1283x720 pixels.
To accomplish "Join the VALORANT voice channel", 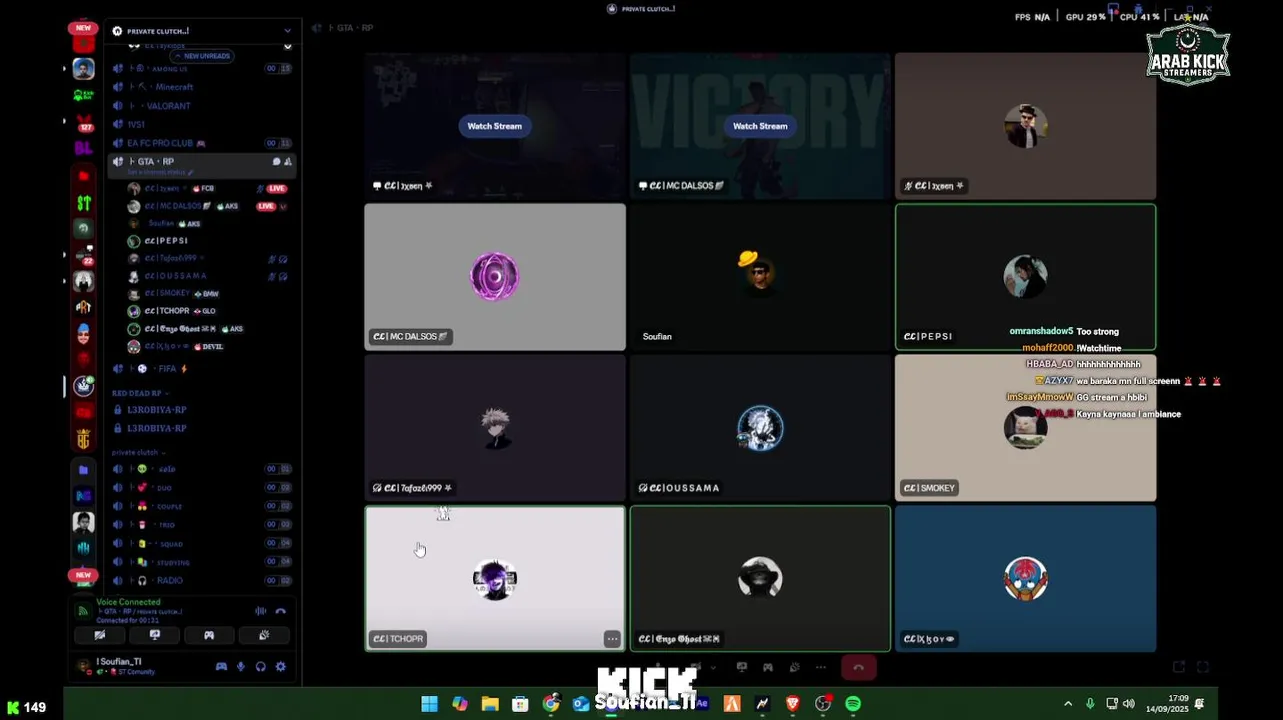I will 203,106.
